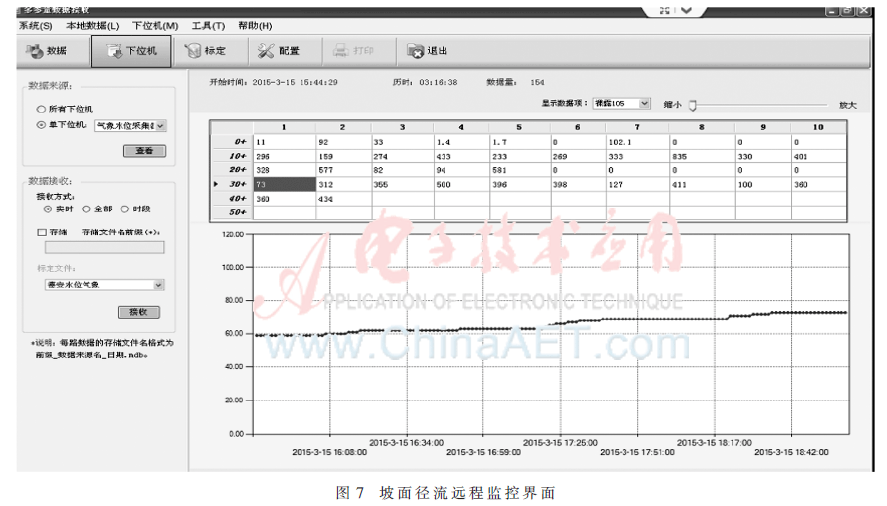The height and width of the screenshot is (506, 887).
Task: Select table cell 274
Action: 402,156
